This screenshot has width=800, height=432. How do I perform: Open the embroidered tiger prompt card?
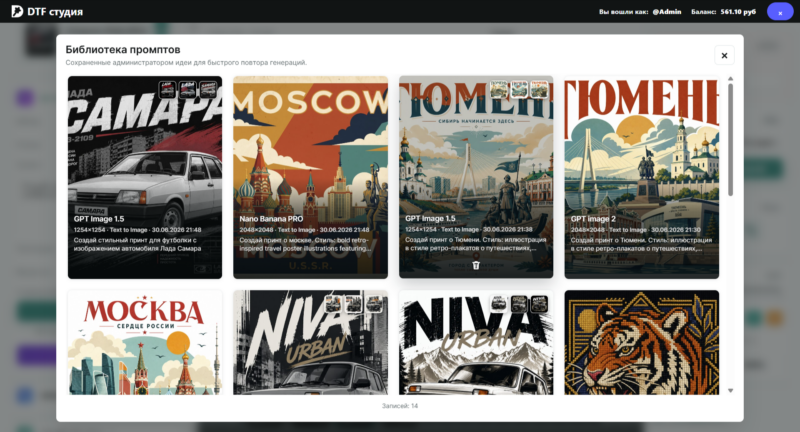642,343
